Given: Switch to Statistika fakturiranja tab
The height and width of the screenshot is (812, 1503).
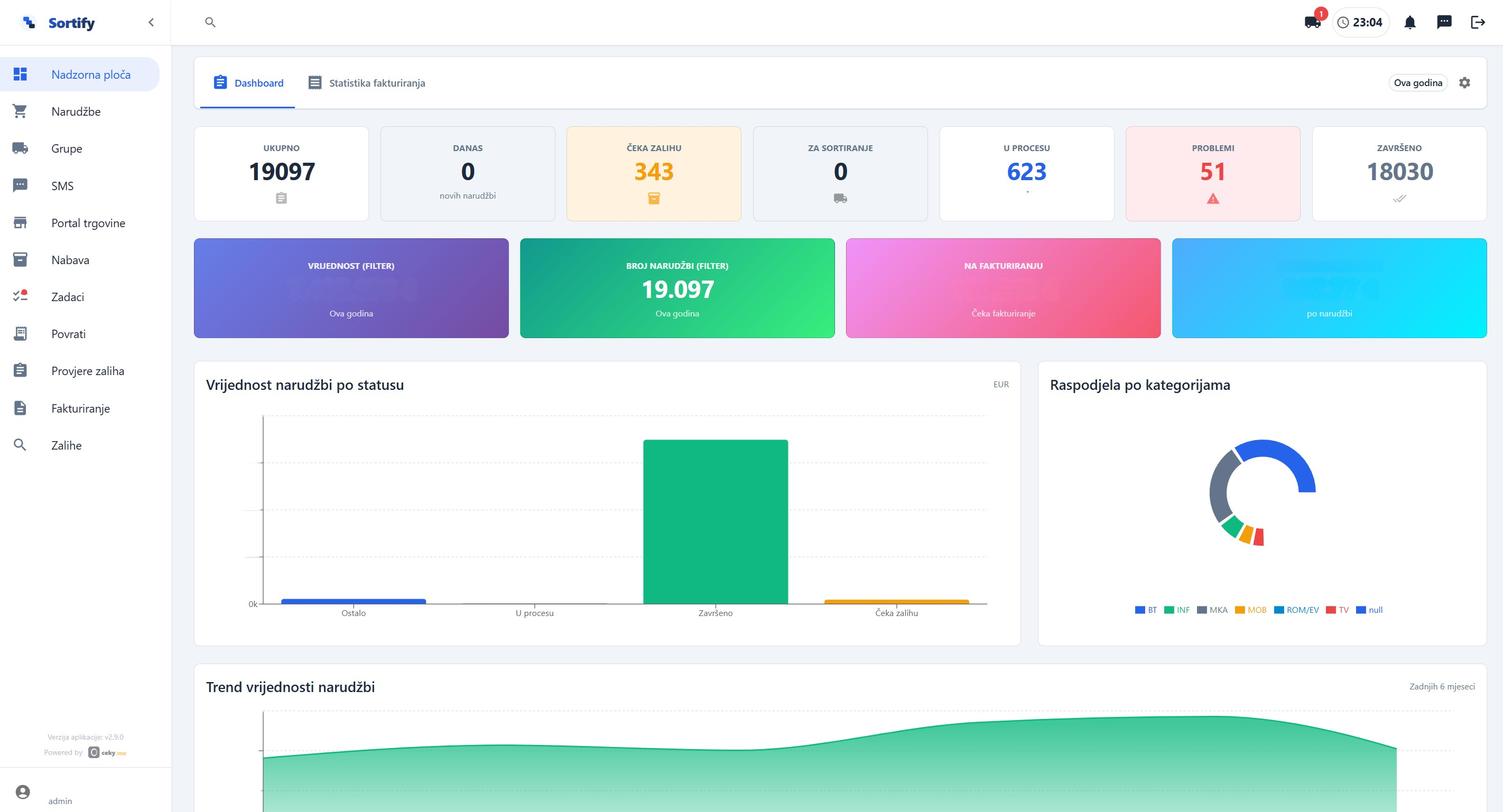Looking at the screenshot, I should (366, 83).
